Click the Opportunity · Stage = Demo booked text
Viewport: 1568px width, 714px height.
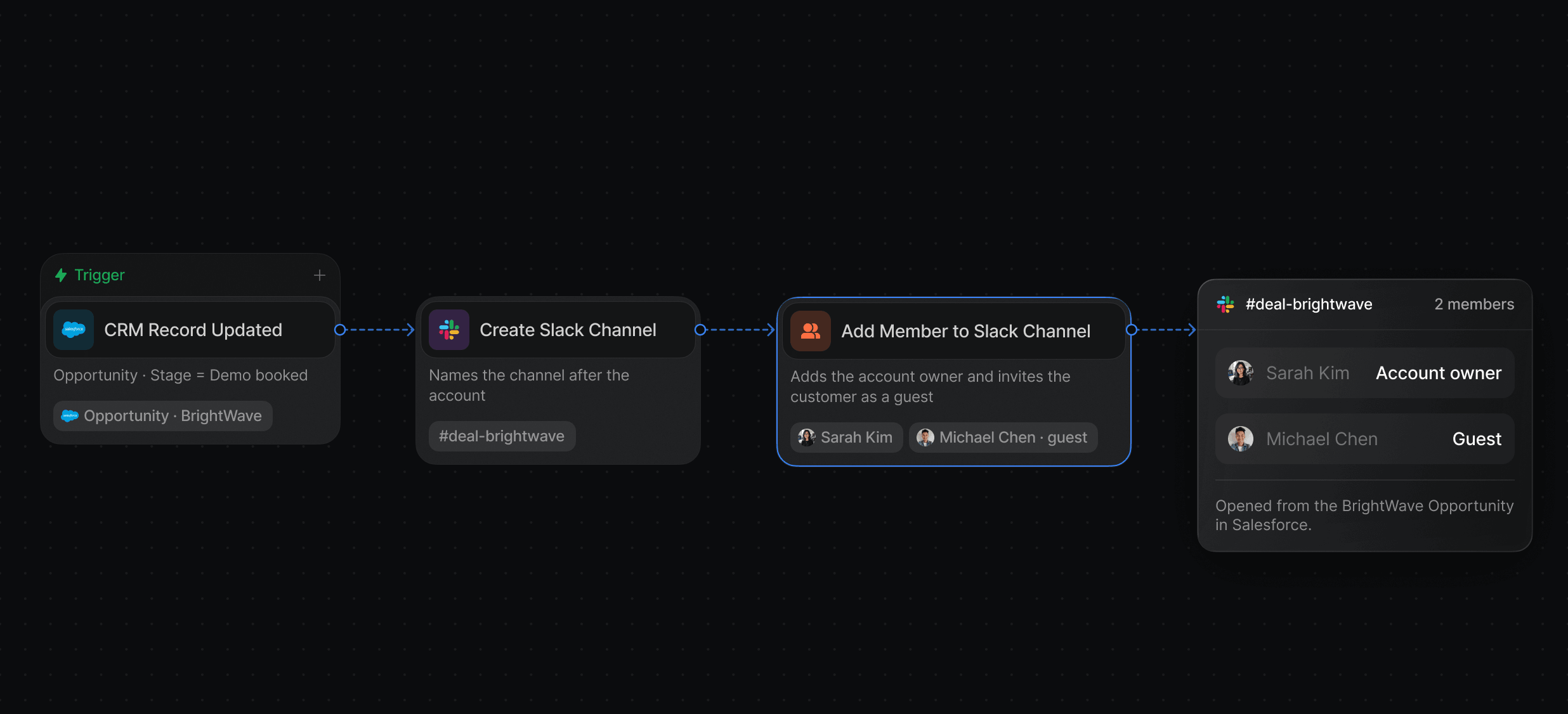click(181, 375)
